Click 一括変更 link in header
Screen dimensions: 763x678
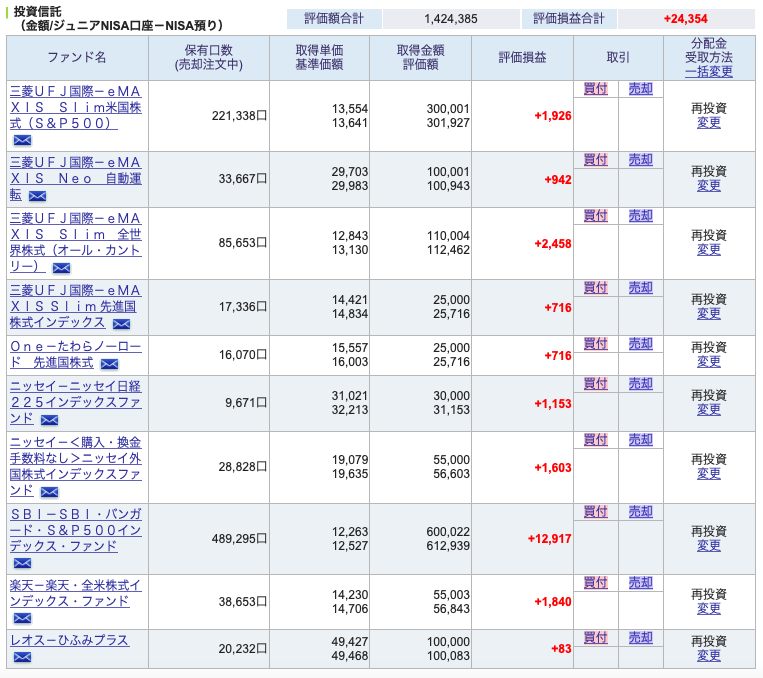coord(708,72)
